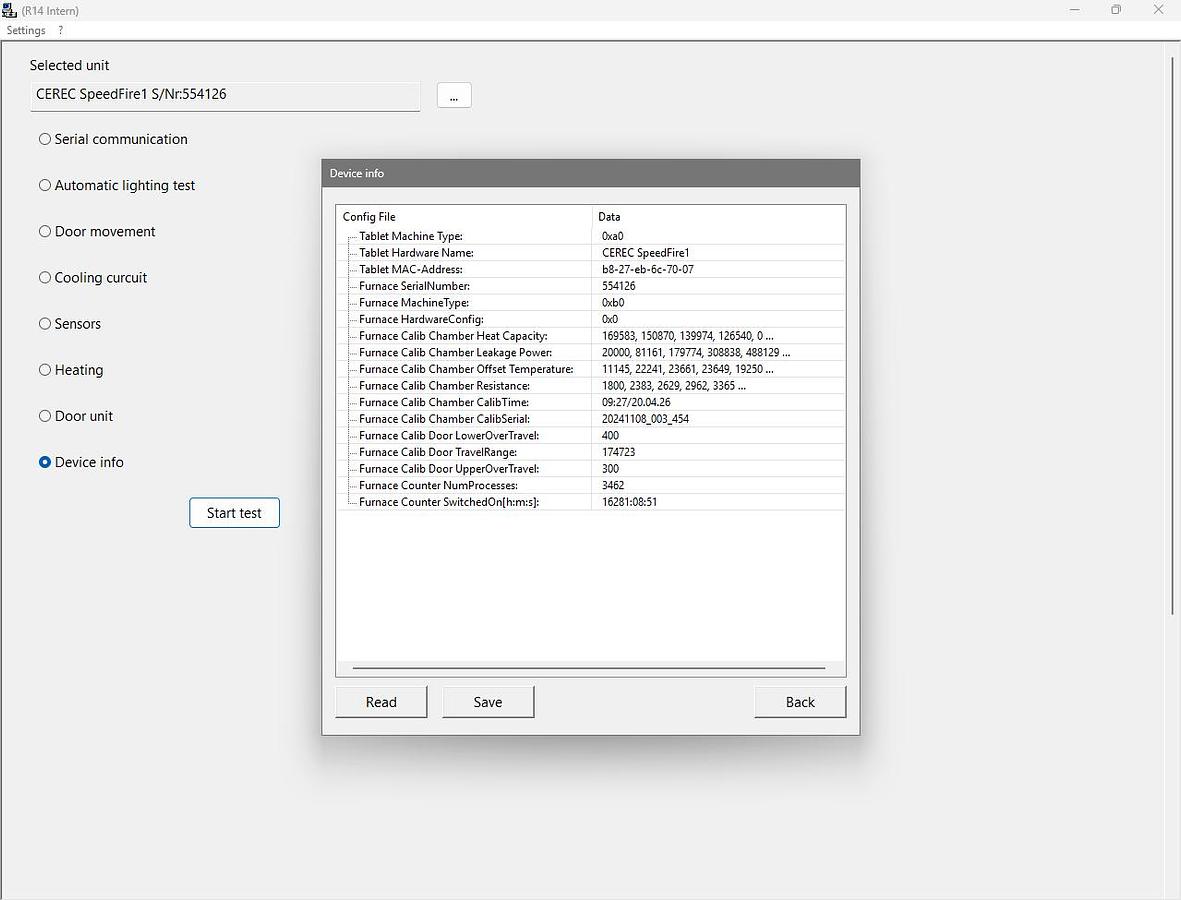Choose the Sensors test option
Image resolution: width=1181 pixels, height=900 pixels.
[45, 323]
